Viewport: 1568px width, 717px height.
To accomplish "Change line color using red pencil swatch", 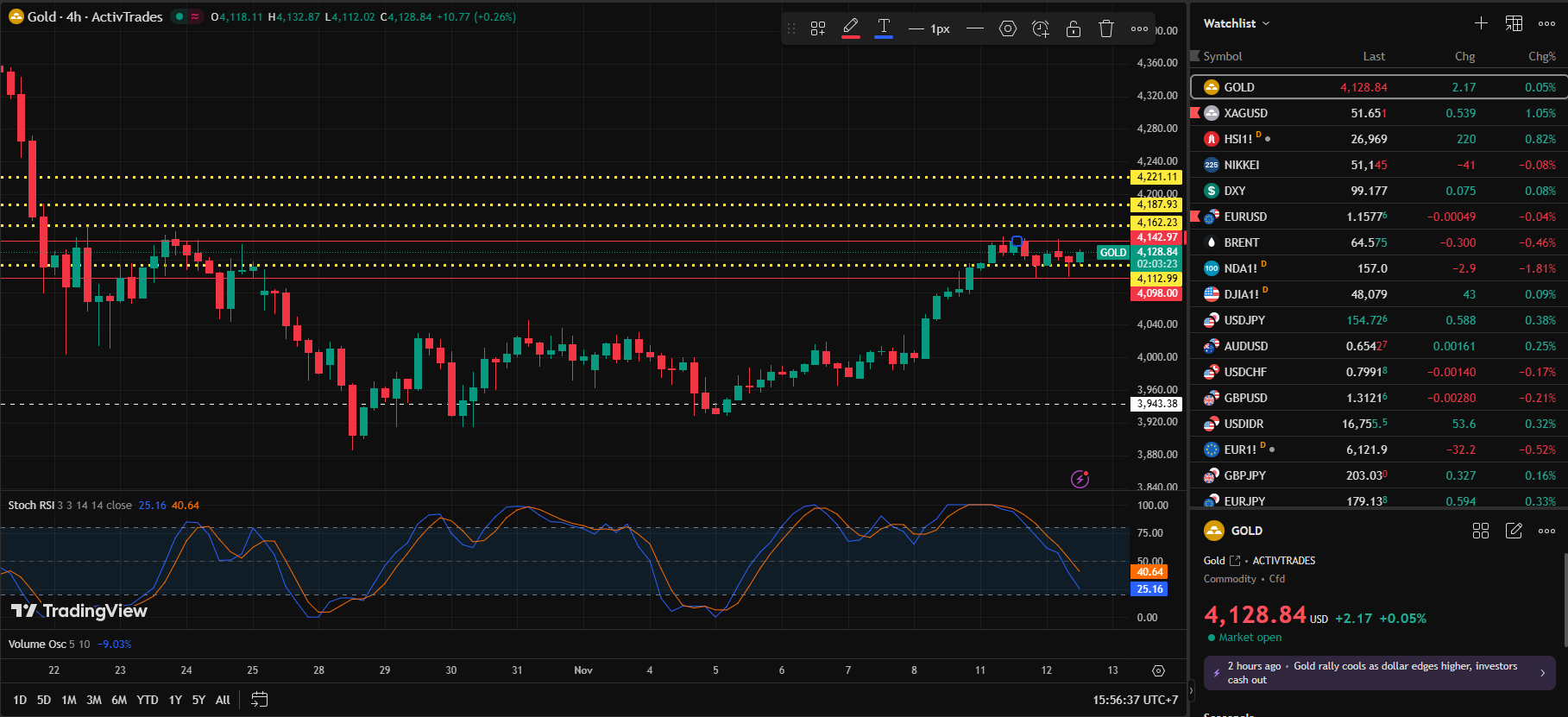I will click(851, 28).
